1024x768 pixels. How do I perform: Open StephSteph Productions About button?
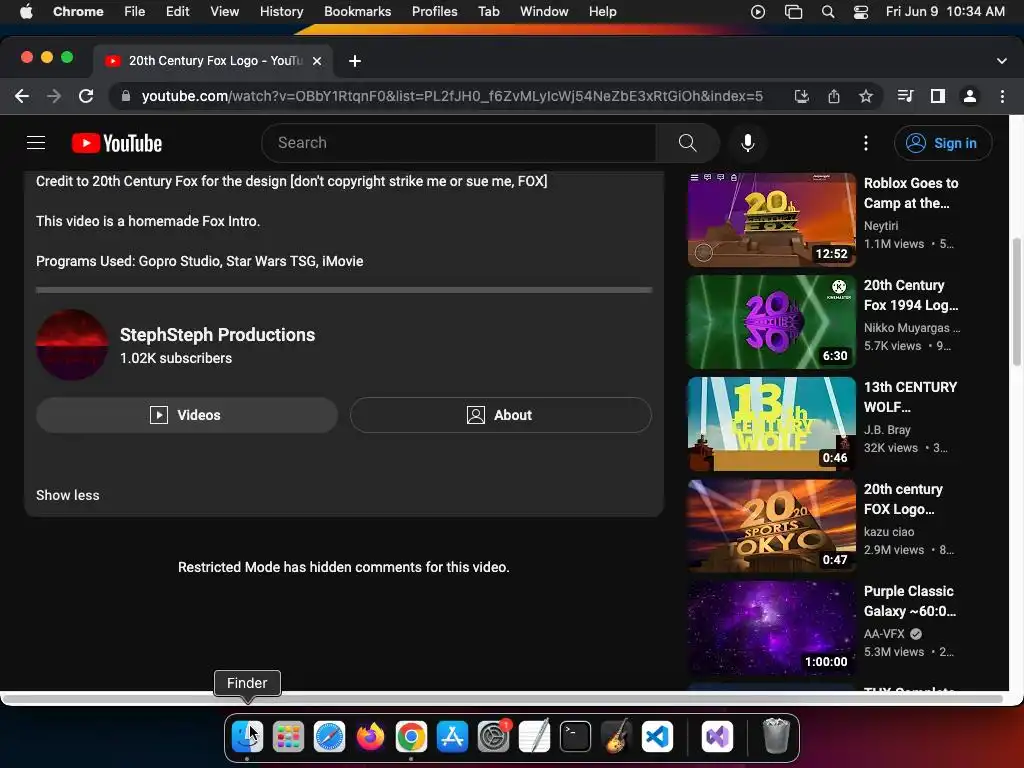(x=500, y=415)
